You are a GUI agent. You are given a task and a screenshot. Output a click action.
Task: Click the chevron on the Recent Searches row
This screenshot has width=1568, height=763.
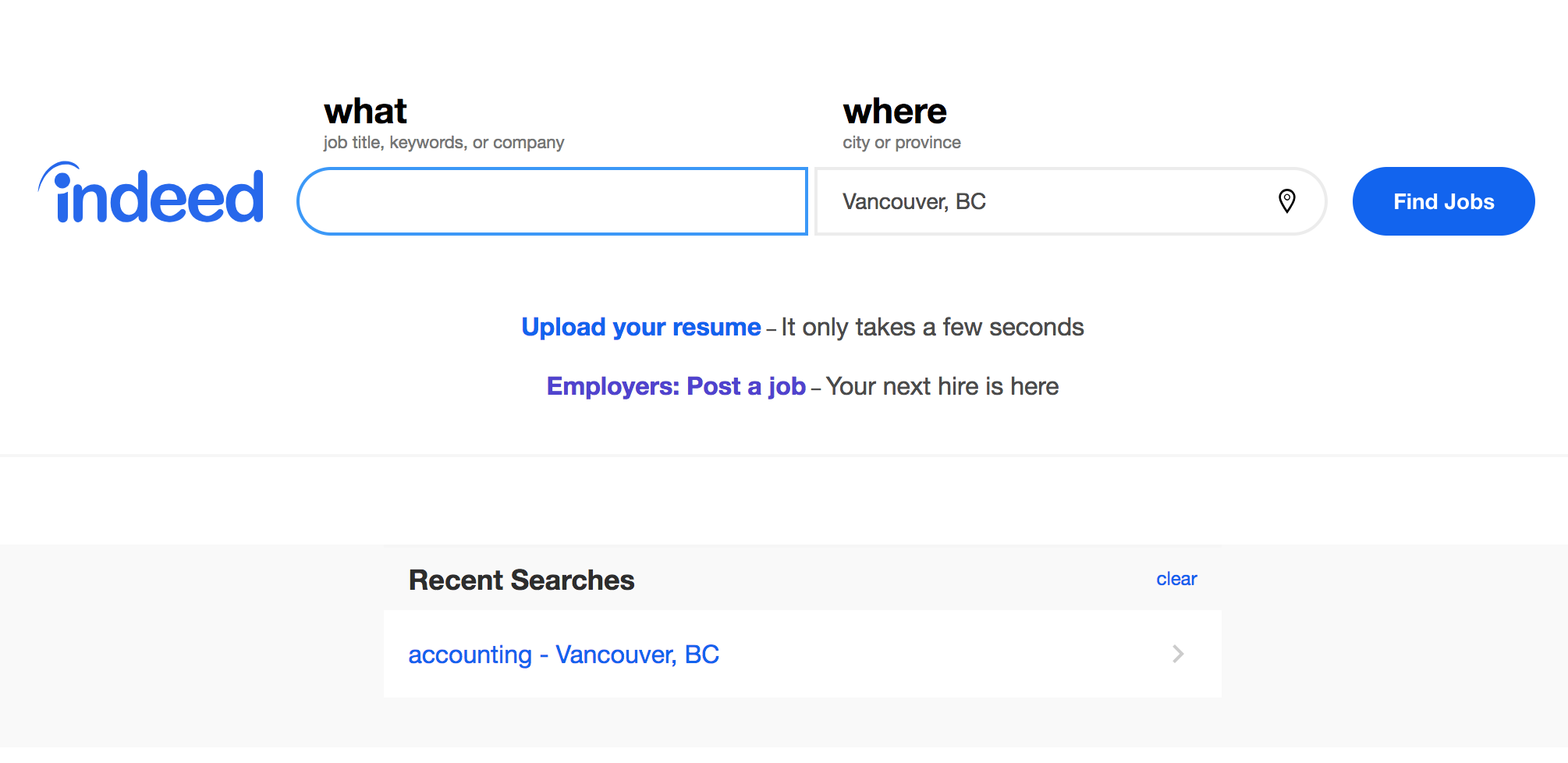click(1178, 654)
